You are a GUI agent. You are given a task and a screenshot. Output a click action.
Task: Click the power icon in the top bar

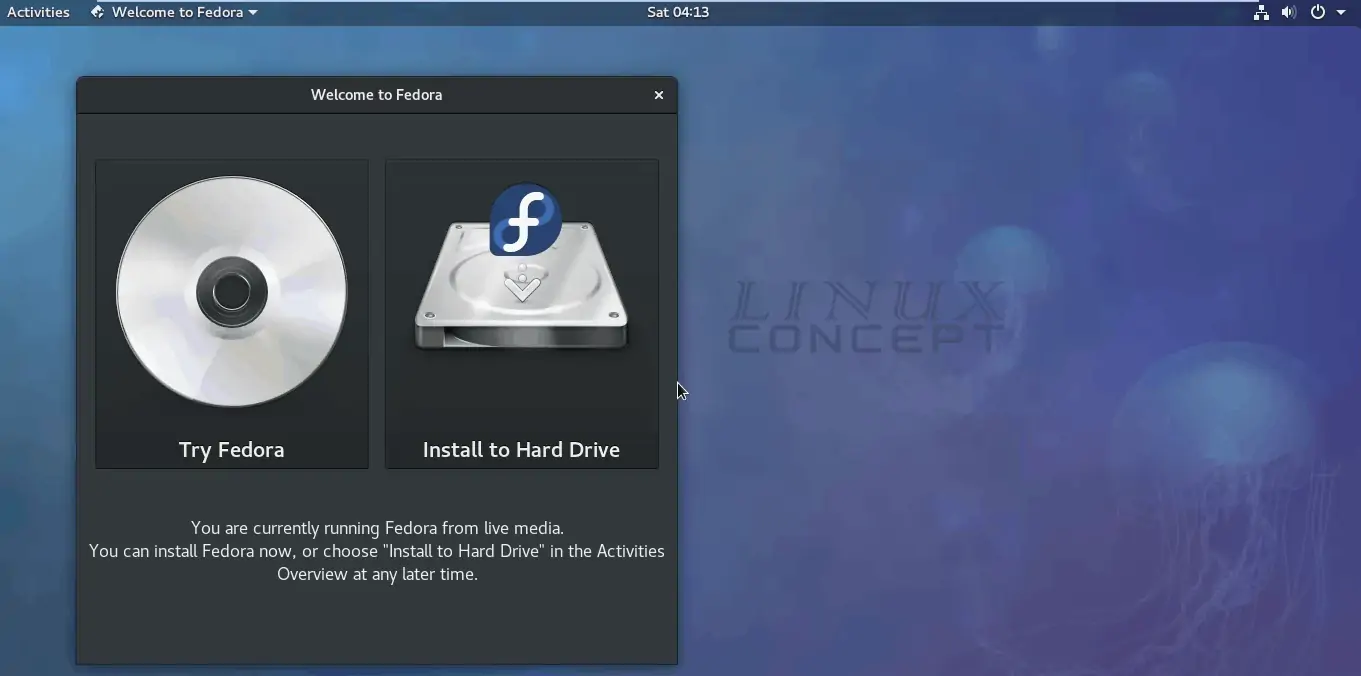(x=1318, y=13)
